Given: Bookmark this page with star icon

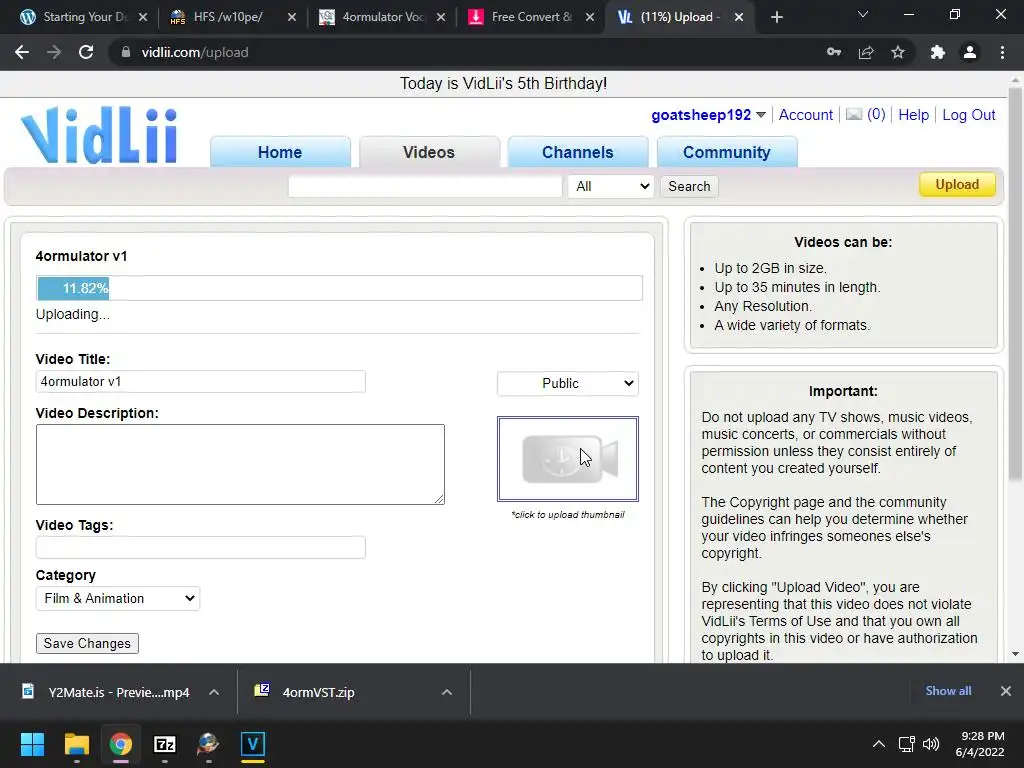Looking at the screenshot, I should (898, 52).
